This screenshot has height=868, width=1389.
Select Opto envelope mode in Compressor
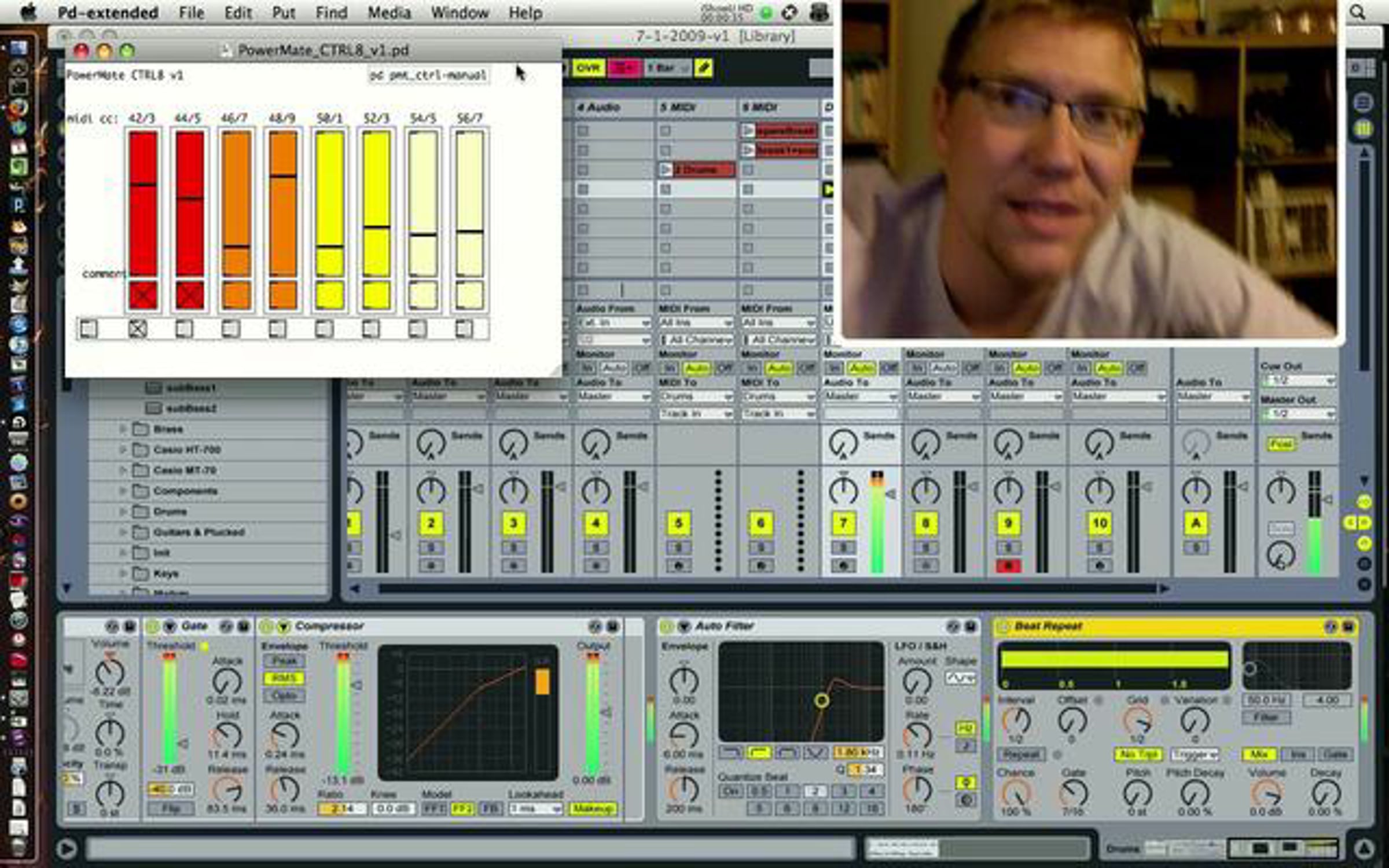(284, 695)
